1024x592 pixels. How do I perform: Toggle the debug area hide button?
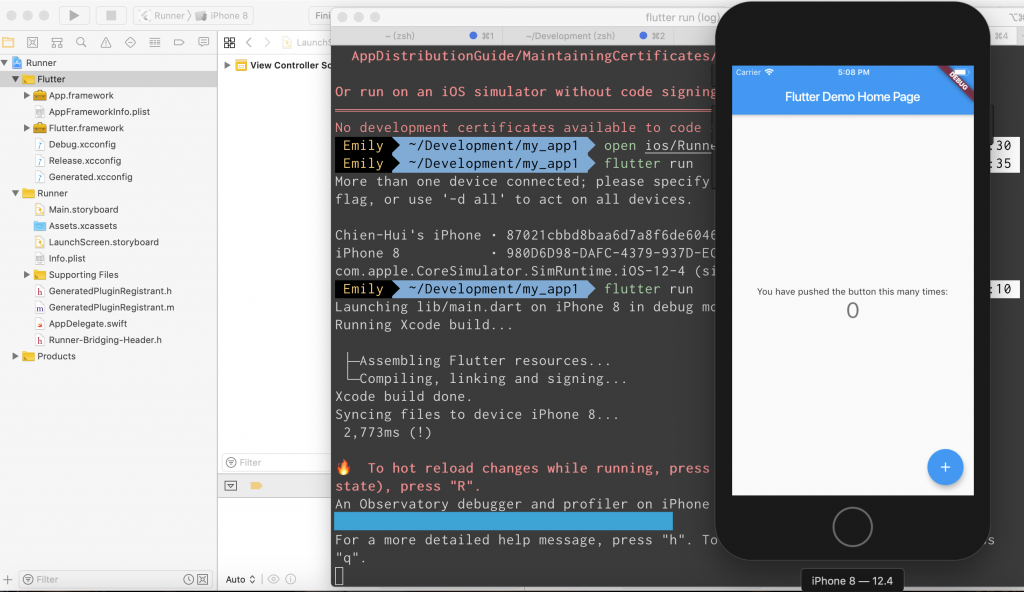(231, 485)
